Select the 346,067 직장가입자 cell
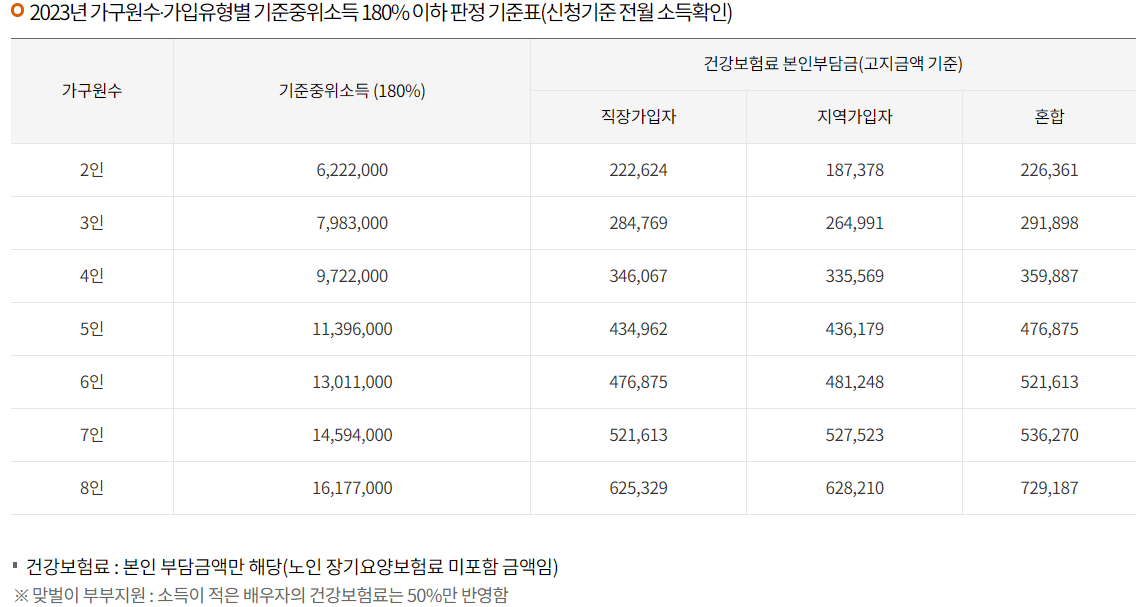The image size is (1147, 607). [x=639, y=276]
